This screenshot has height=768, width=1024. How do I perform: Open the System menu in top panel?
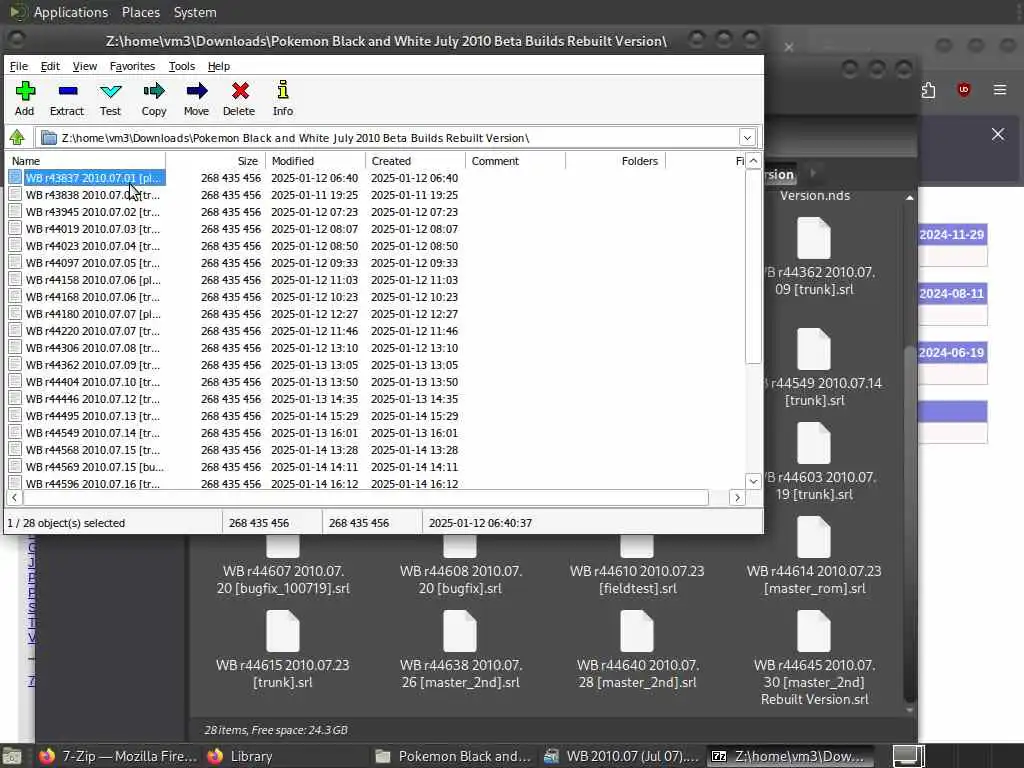tap(195, 12)
